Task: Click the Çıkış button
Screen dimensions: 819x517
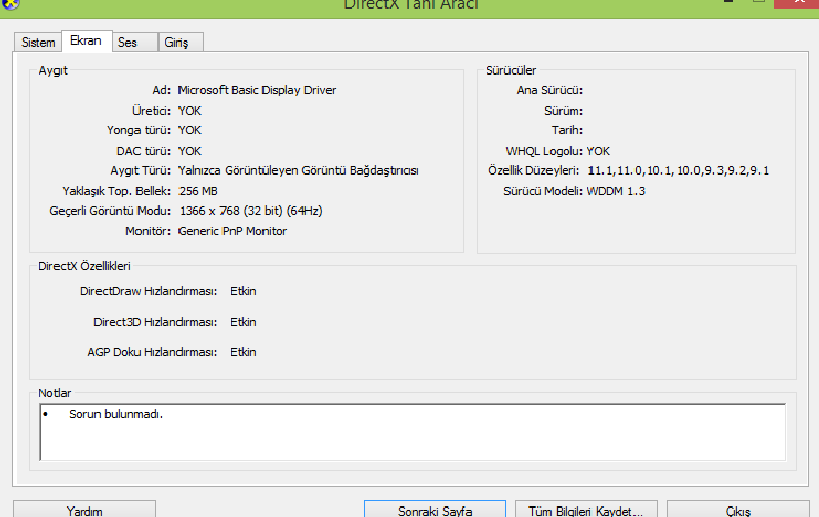Action: point(738,510)
